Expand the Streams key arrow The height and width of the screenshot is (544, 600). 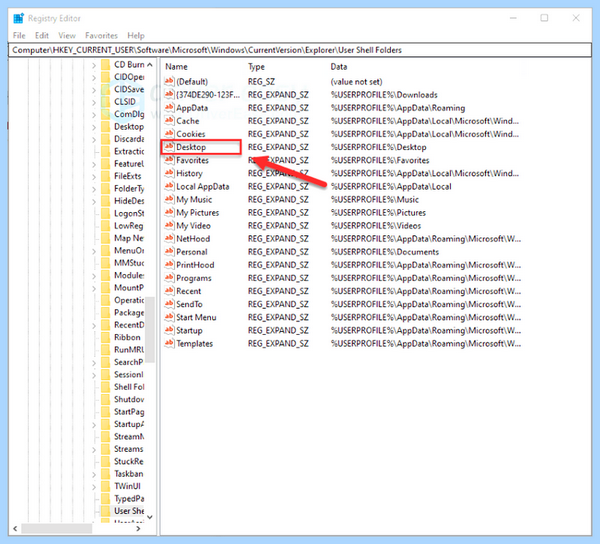[x=94, y=450]
